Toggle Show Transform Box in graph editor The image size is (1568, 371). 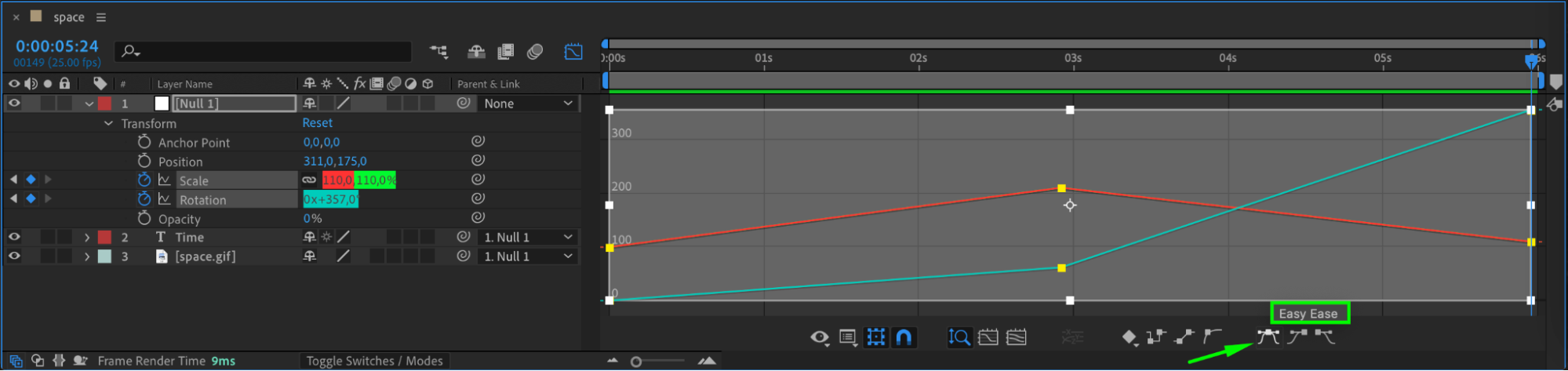point(875,337)
